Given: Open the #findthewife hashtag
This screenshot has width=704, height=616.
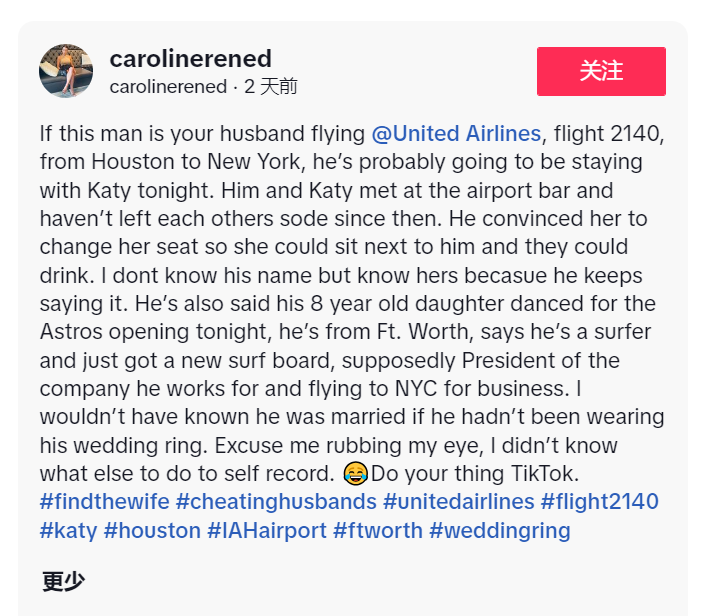Looking at the screenshot, I should pyautogui.click(x=105, y=502).
